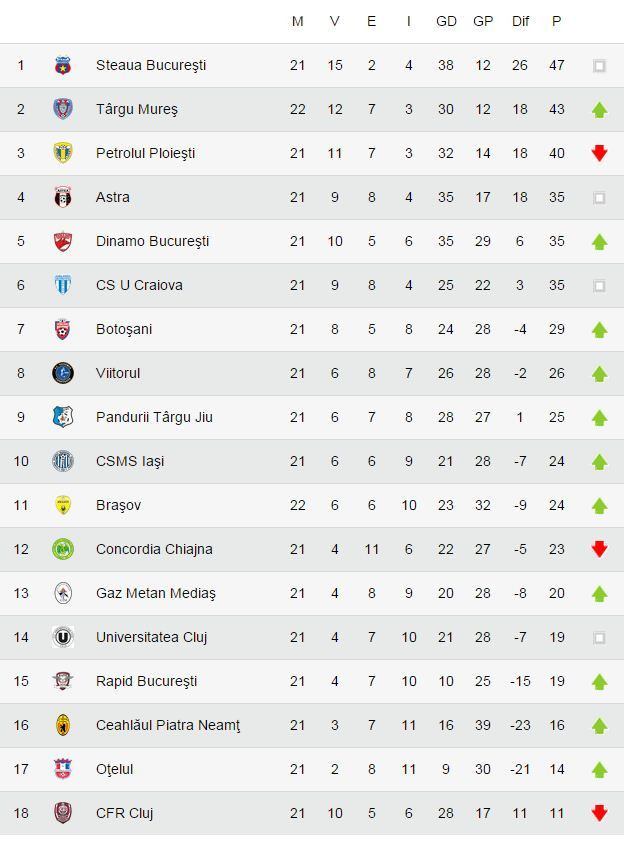Click the Petrolul Ploiești yellow crest
This screenshot has width=631, height=843.
63,154
